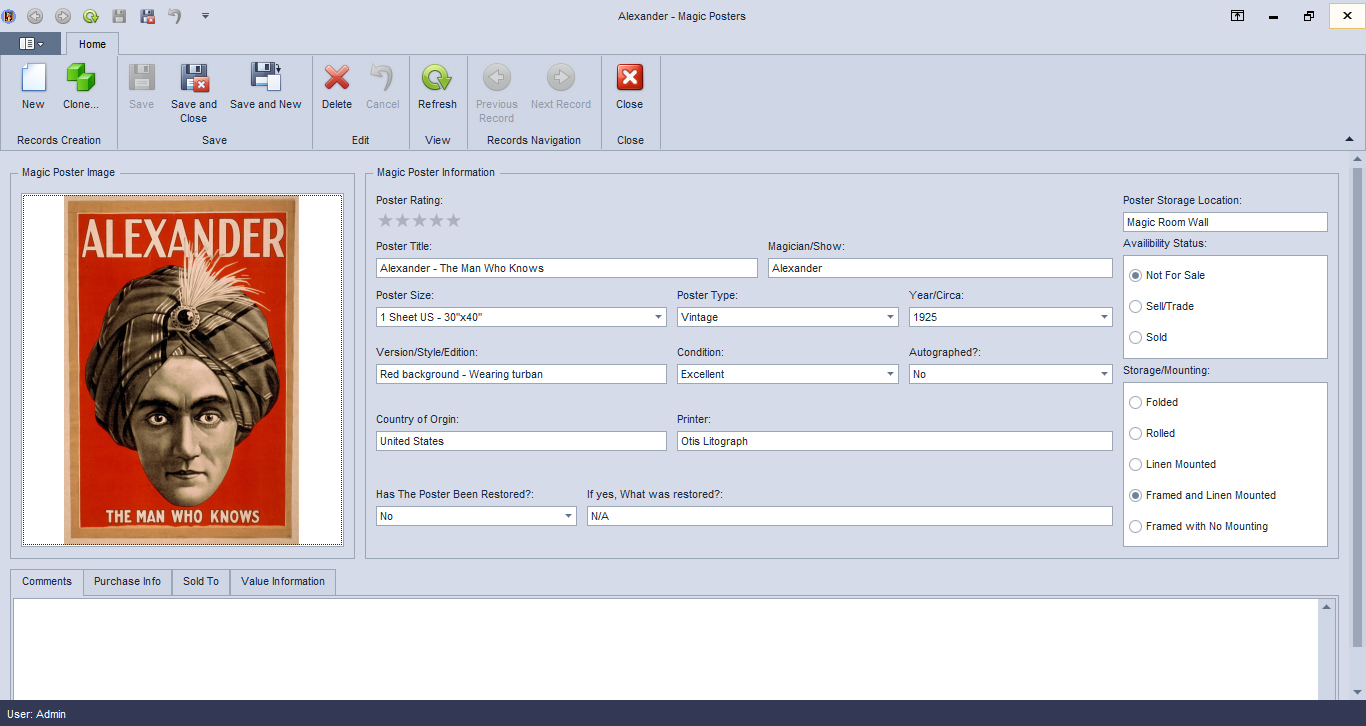The image size is (1366, 726).
Task: Click the comments box scroll up arrow
Action: (x=1328, y=606)
